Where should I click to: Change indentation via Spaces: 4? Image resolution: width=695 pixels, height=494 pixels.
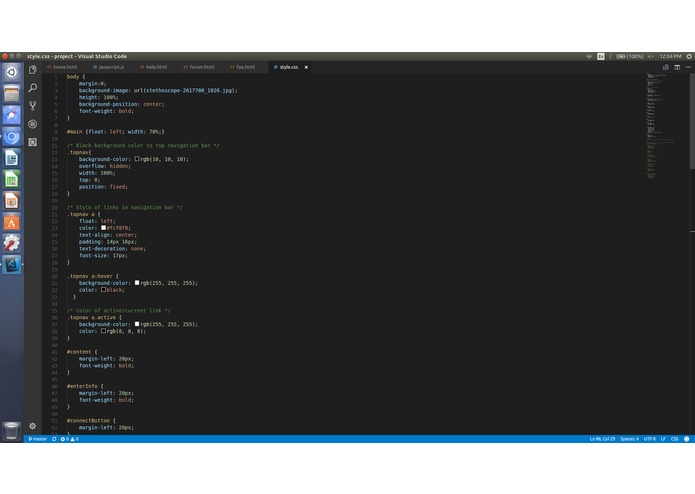pos(629,439)
